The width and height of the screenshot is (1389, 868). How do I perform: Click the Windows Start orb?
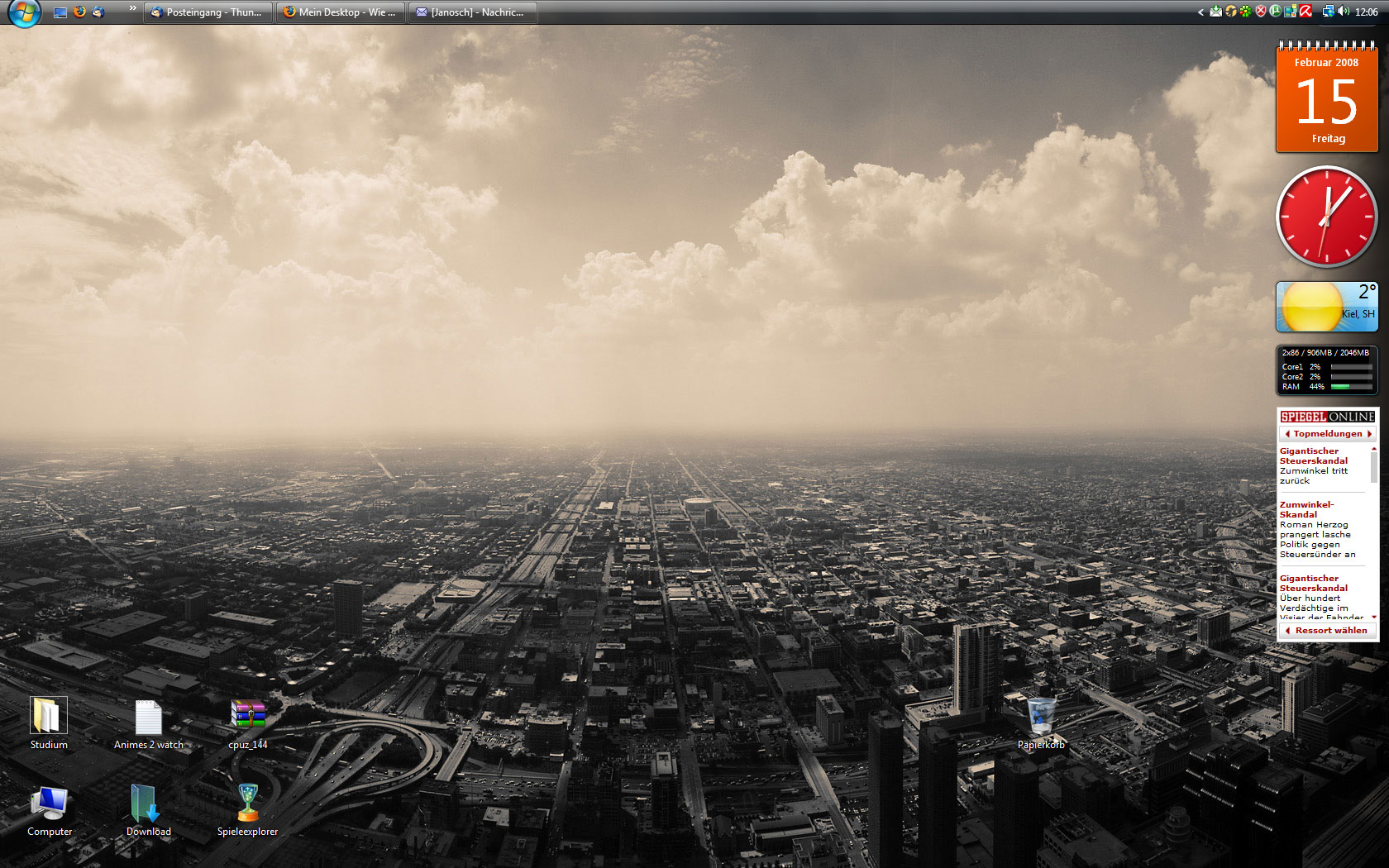(x=24, y=12)
